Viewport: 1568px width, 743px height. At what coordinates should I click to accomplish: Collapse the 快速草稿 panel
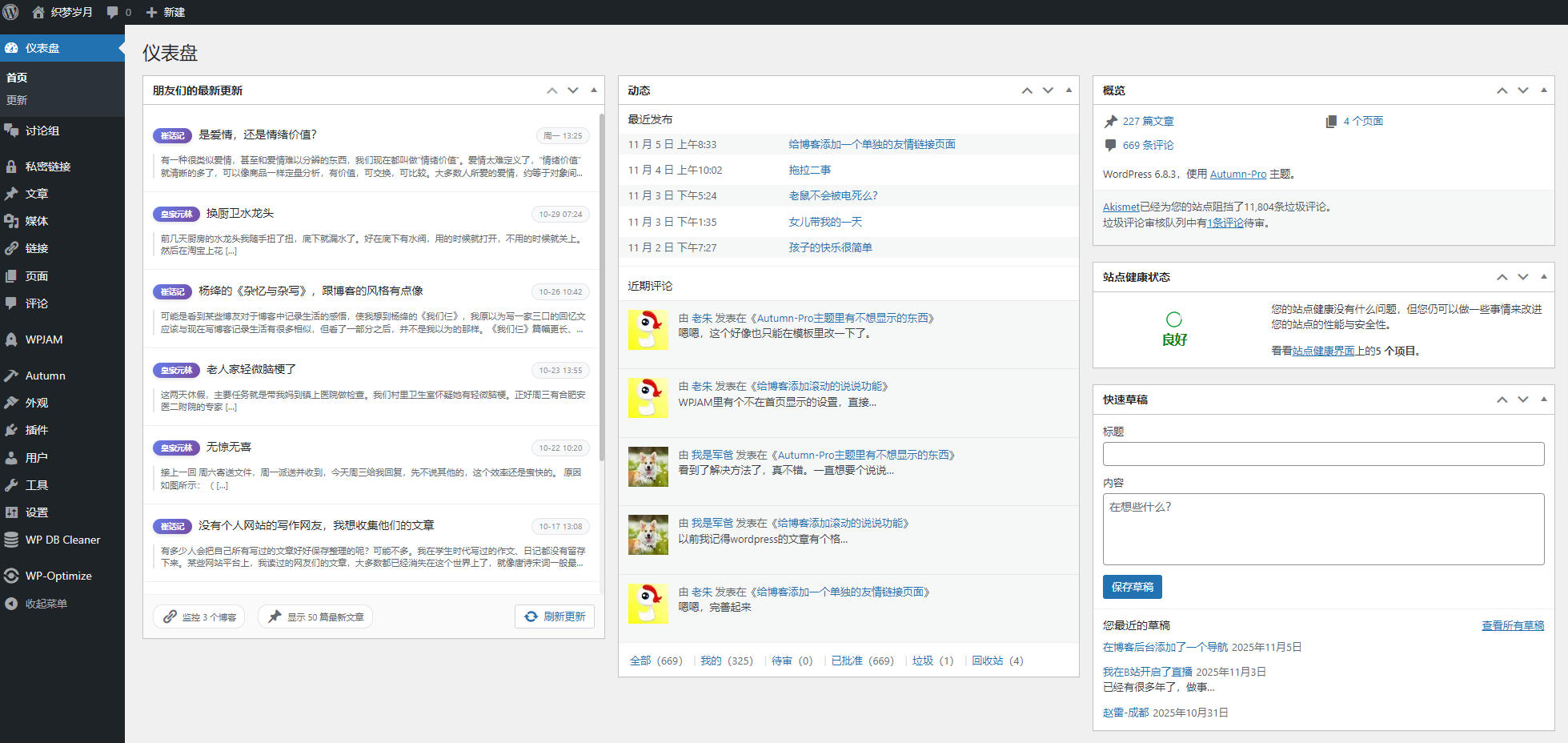click(1545, 400)
